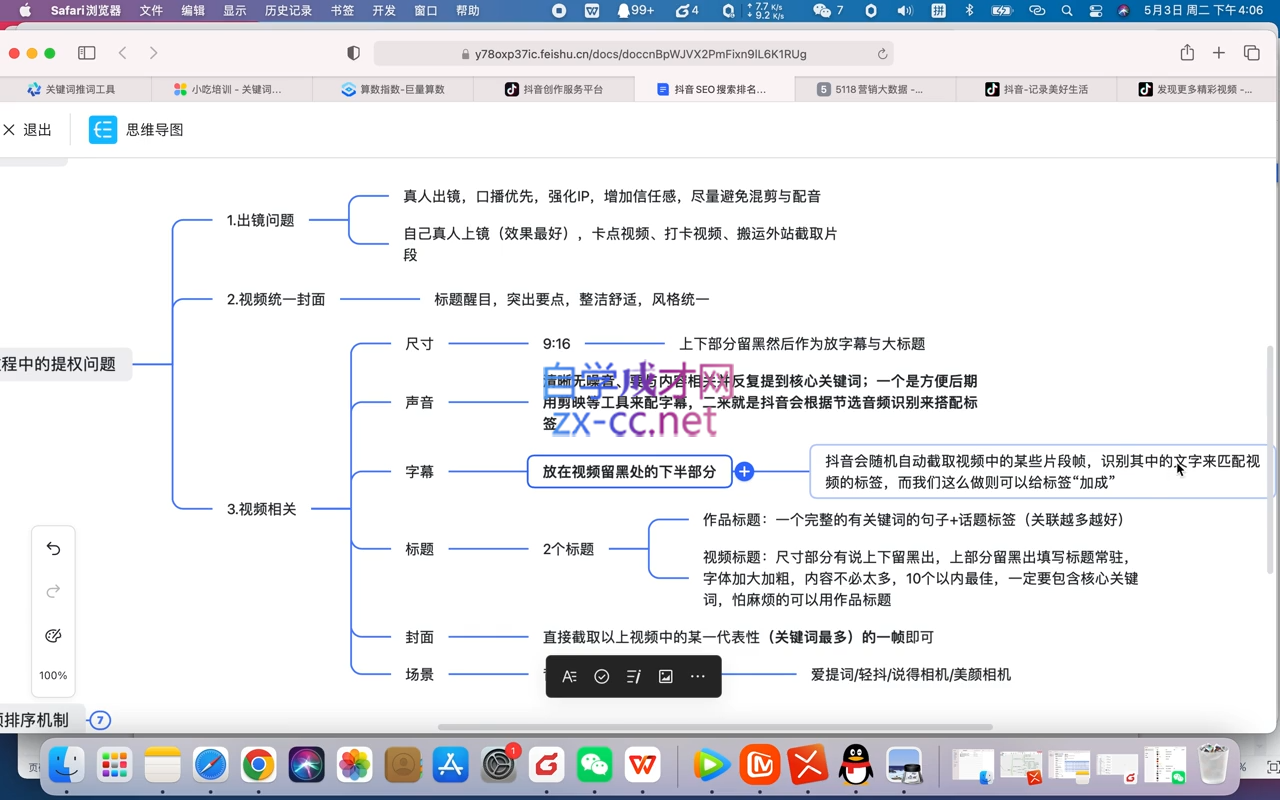Image resolution: width=1280 pixels, height=800 pixels.
Task: Click the note icon in floating toolbar
Action: pos(633,677)
